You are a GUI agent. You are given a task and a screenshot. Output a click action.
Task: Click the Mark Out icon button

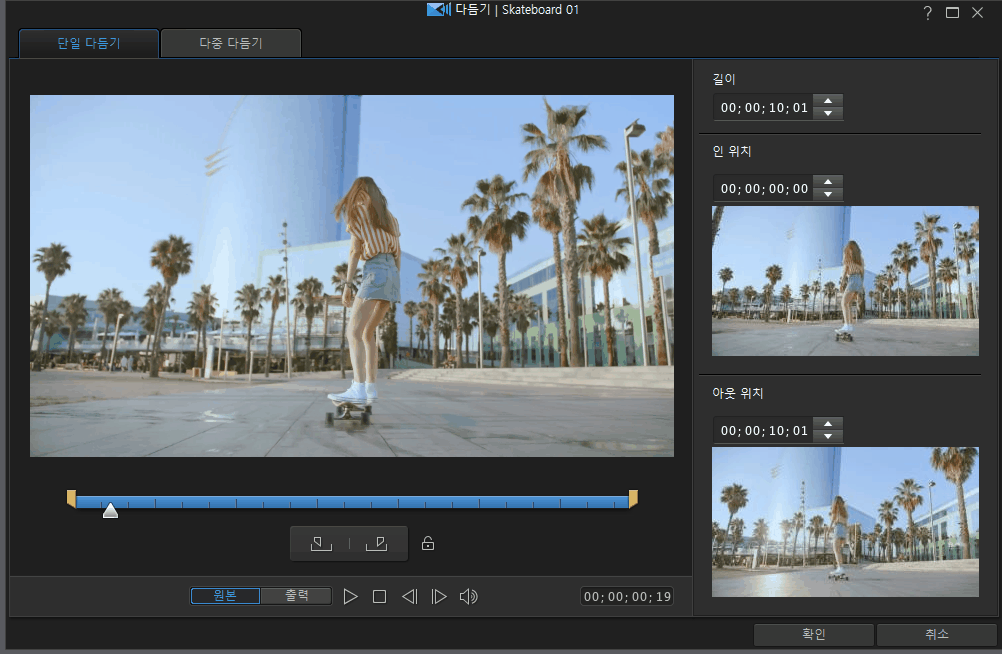click(377, 543)
